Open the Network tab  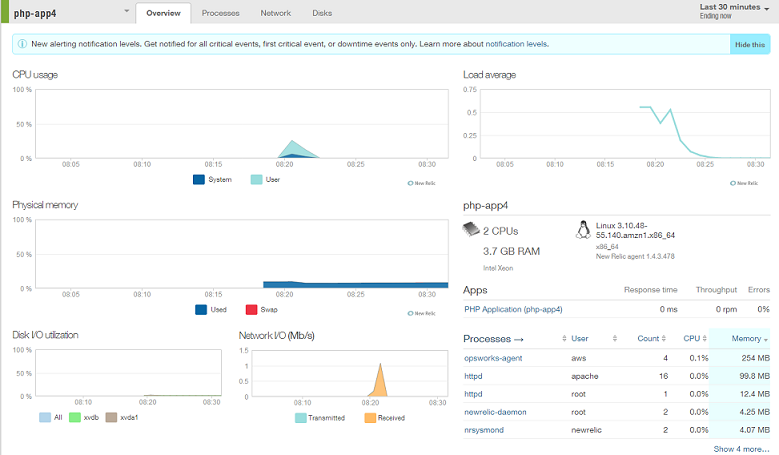pyautogui.click(x=276, y=13)
